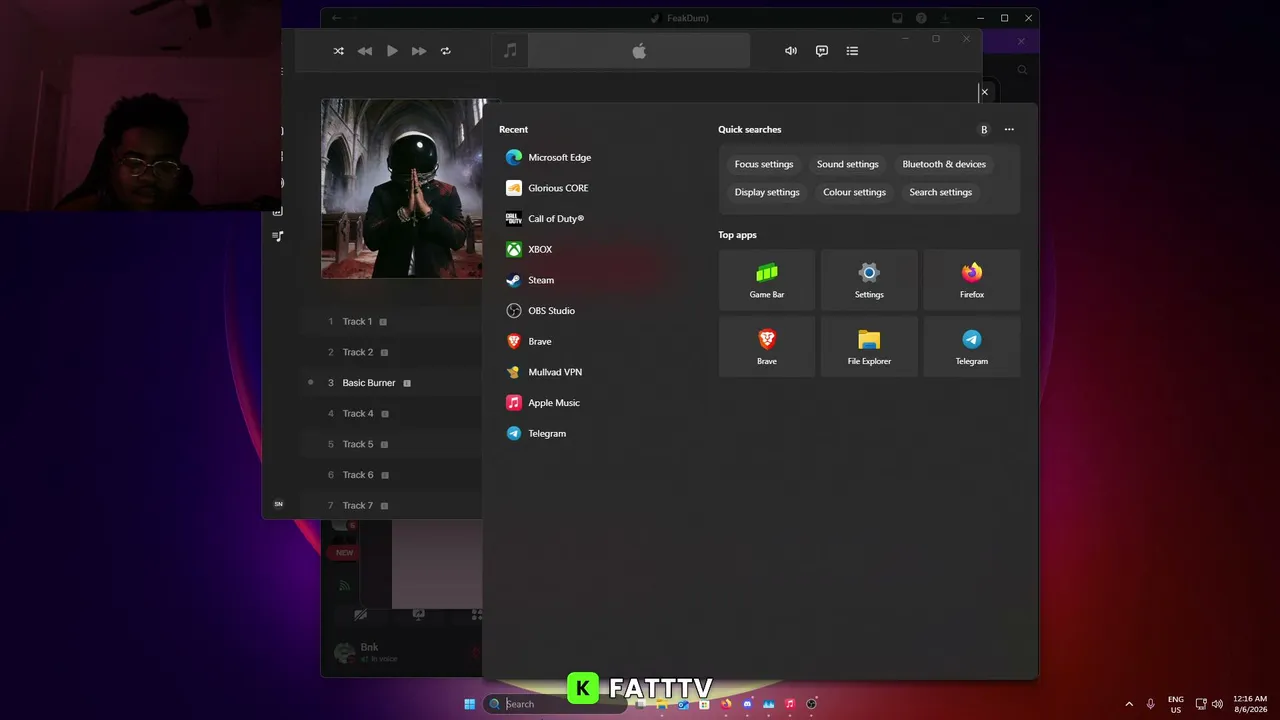Image resolution: width=1280 pixels, height=720 pixels.
Task: Click the download icon in the back window title bar
Action: [945, 18]
